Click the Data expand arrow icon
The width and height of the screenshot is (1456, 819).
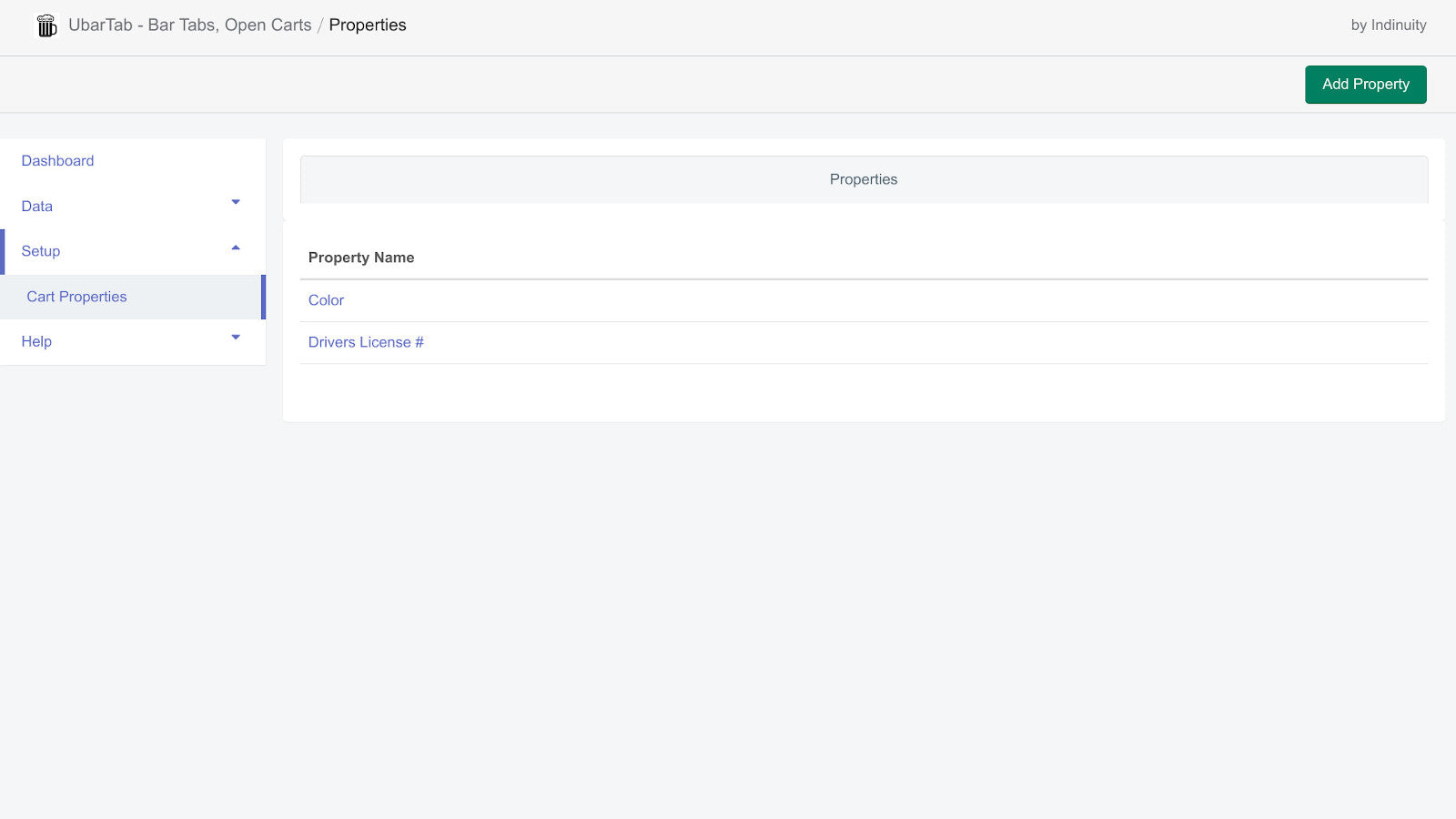[x=236, y=202]
